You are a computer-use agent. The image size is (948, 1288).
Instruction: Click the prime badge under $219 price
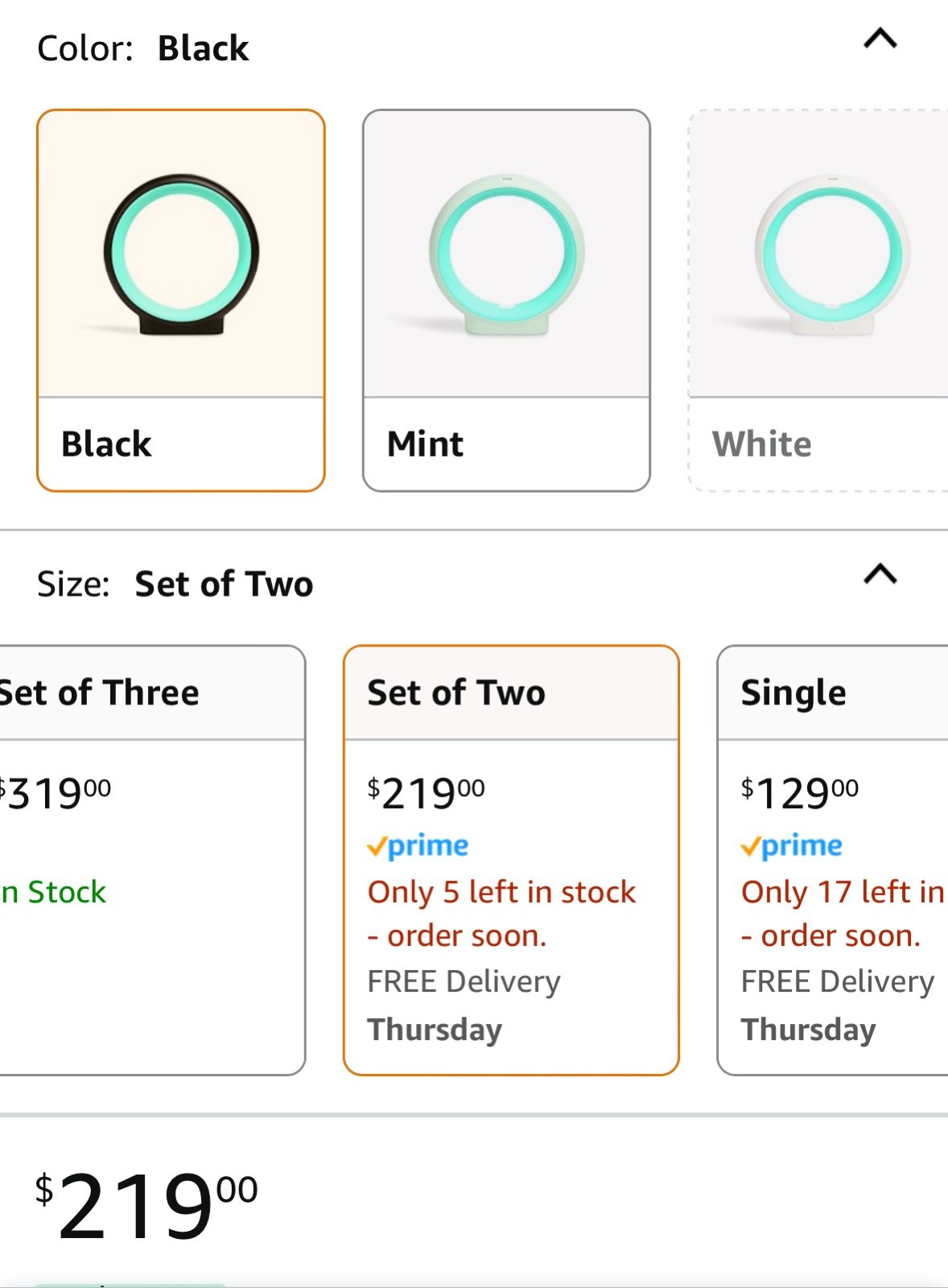tap(418, 846)
